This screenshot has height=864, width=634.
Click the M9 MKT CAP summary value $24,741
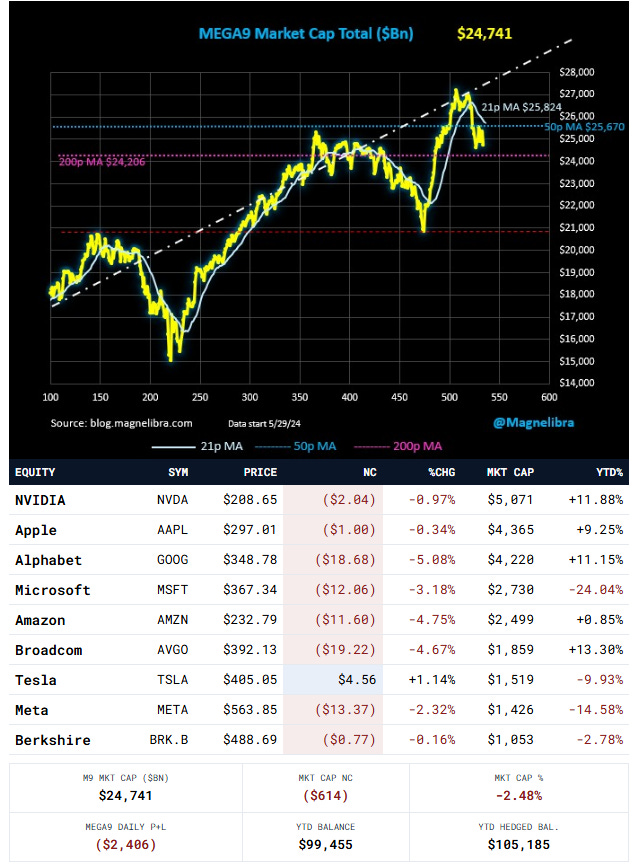point(126,796)
